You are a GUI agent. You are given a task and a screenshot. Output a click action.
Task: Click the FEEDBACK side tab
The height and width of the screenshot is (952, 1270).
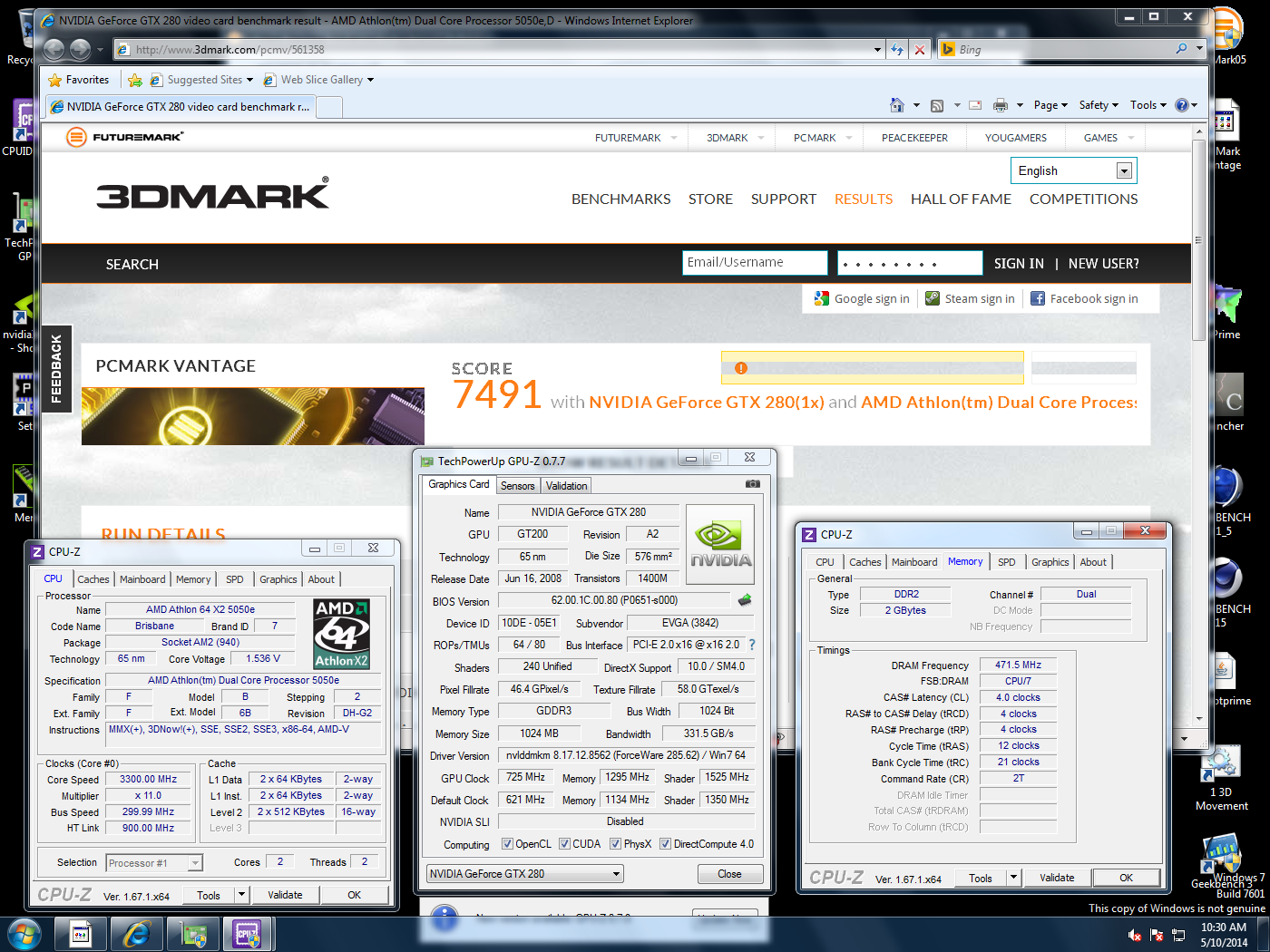pyautogui.click(x=56, y=369)
